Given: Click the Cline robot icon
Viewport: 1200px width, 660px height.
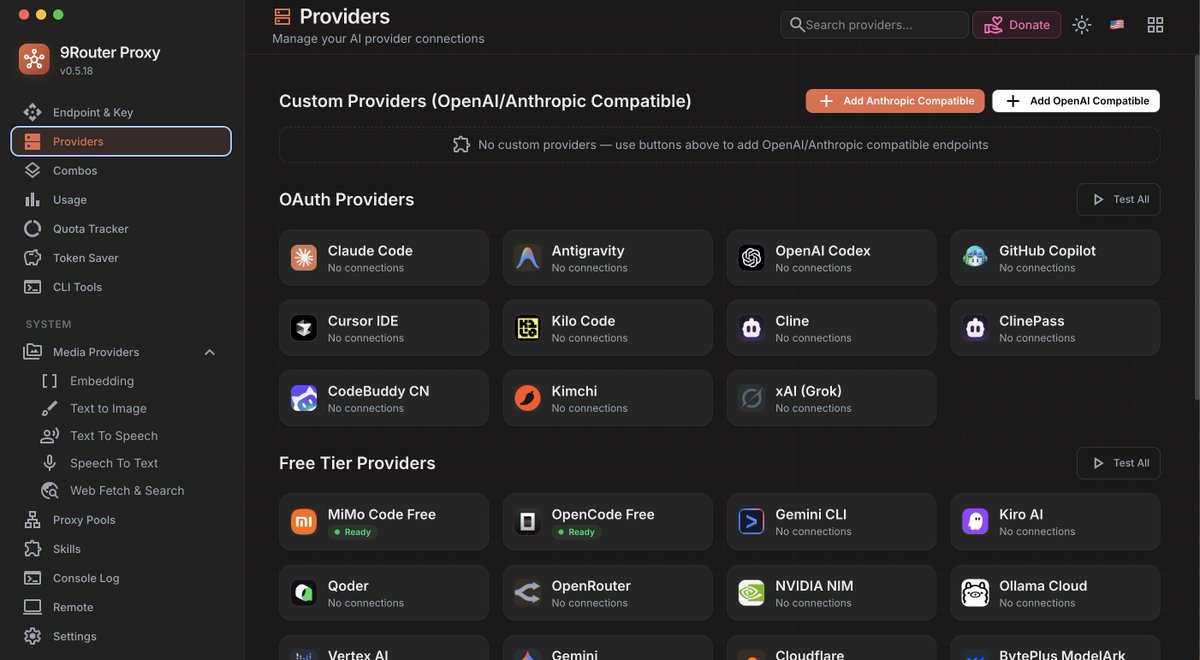Looking at the screenshot, I should pos(752,328).
